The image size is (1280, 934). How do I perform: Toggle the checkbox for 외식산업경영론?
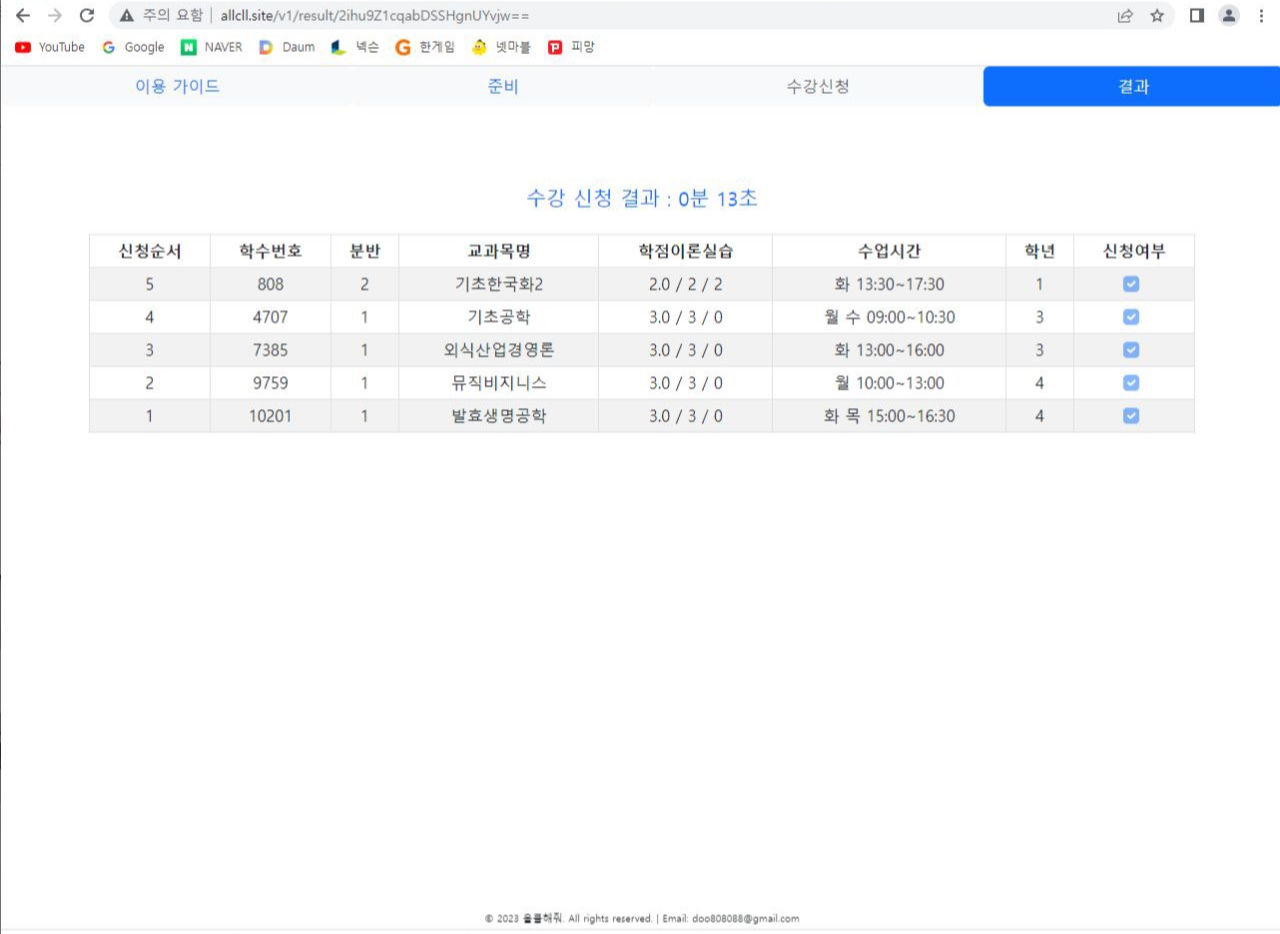point(1131,350)
